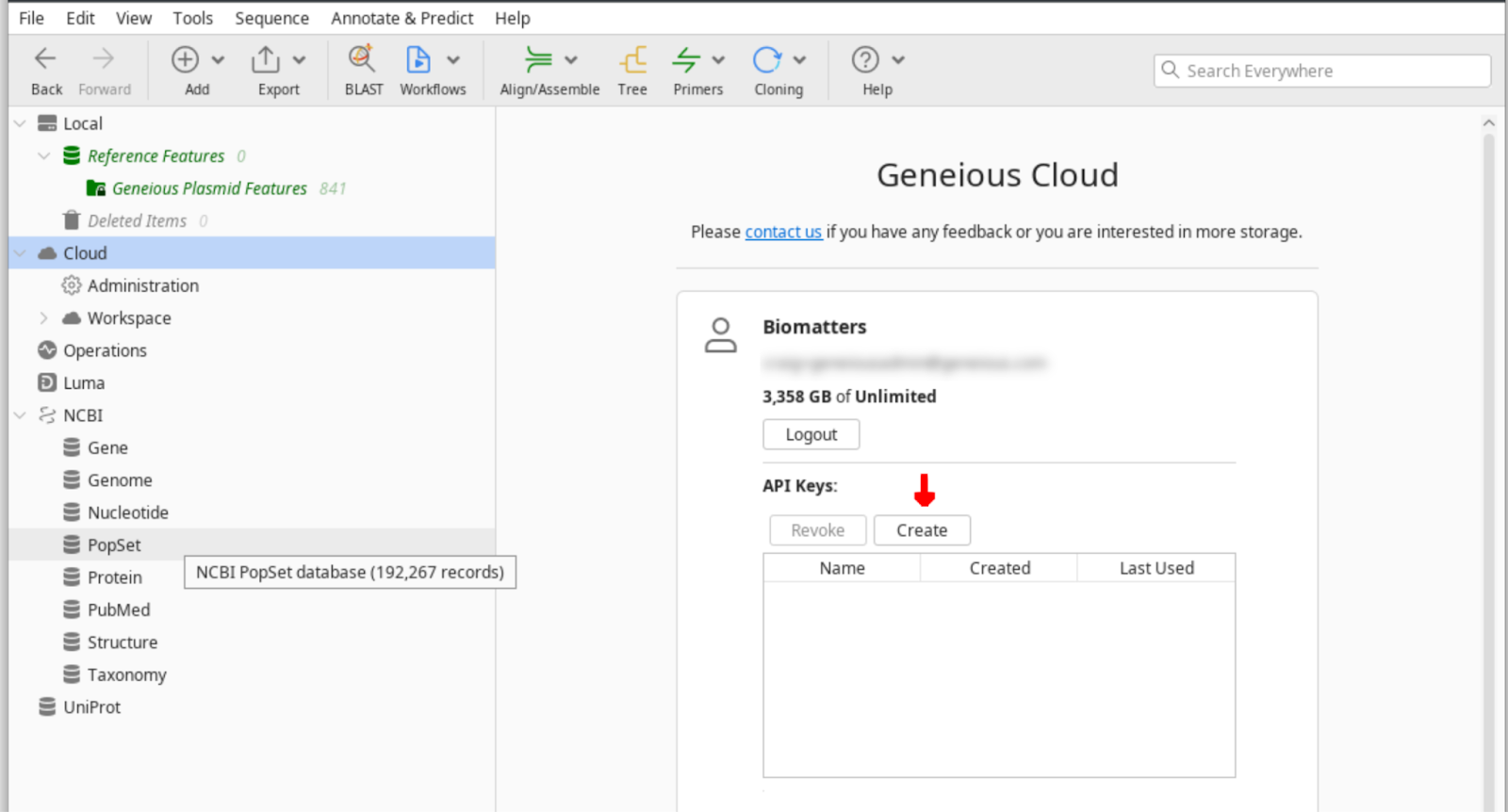Create a new API key
Viewport: 1508px width, 812px height.
pyautogui.click(x=922, y=530)
